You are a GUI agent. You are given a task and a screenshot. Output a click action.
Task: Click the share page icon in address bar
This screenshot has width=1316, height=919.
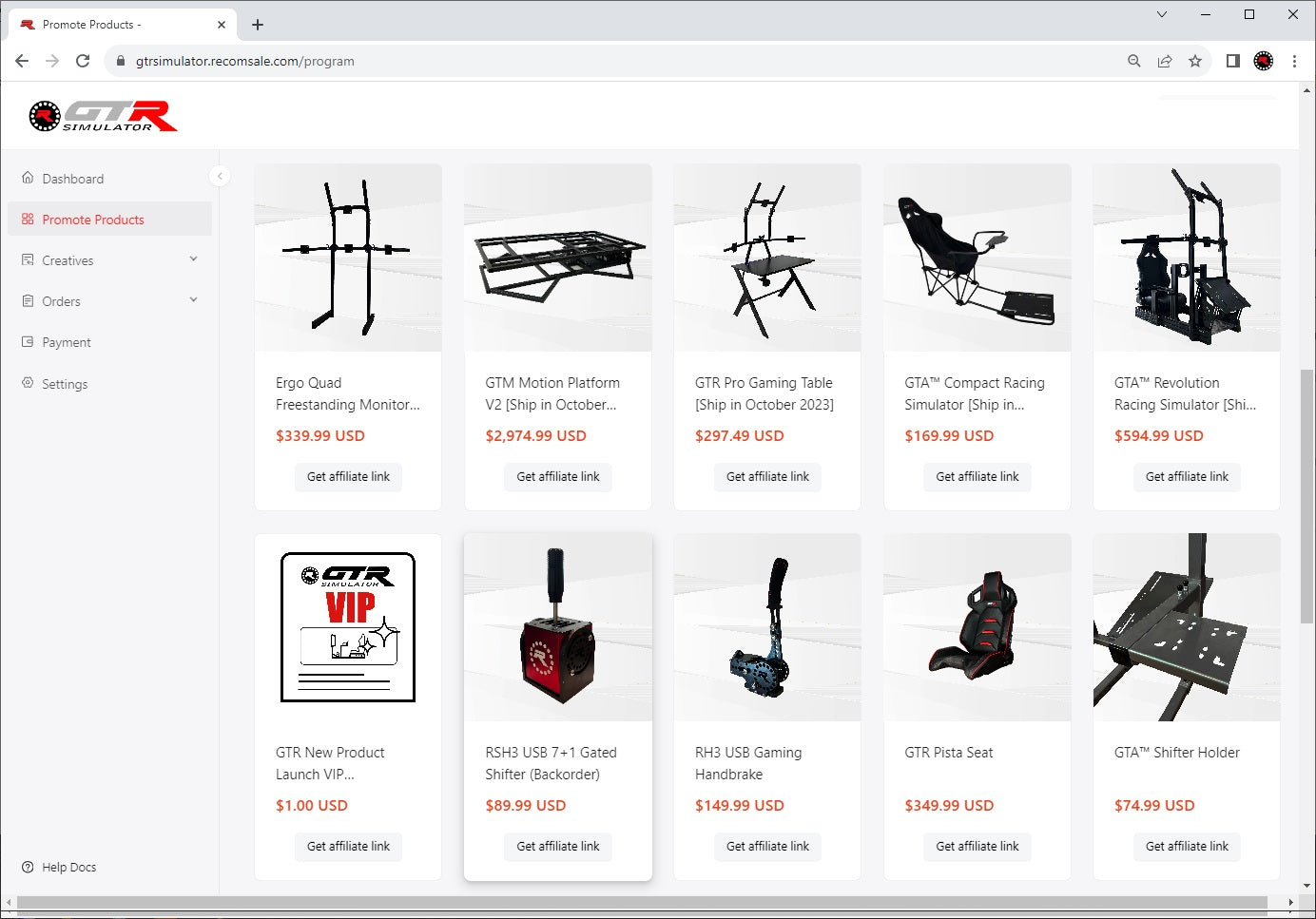1165,61
